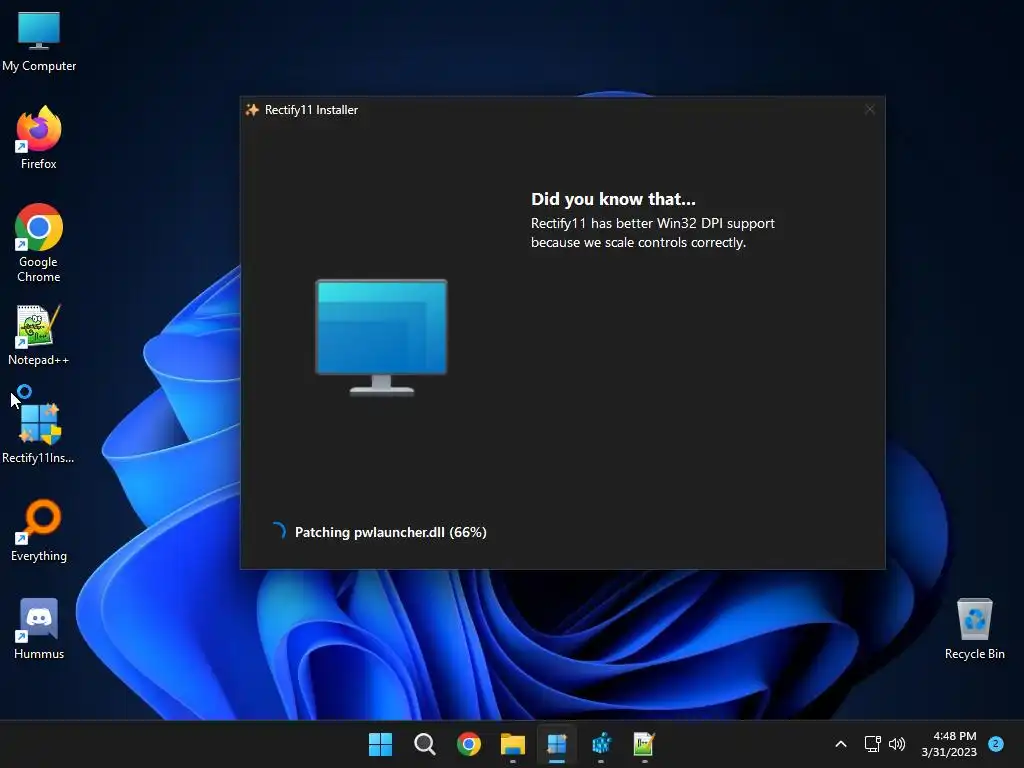Screen dimensions: 1024x768
Task: Launch Chrome from the taskbar
Action: coord(468,744)
